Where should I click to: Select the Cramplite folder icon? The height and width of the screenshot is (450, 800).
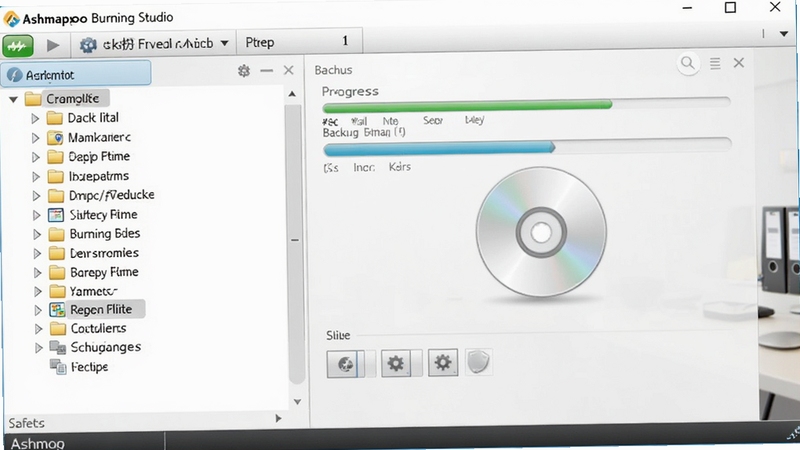(33, 98)
